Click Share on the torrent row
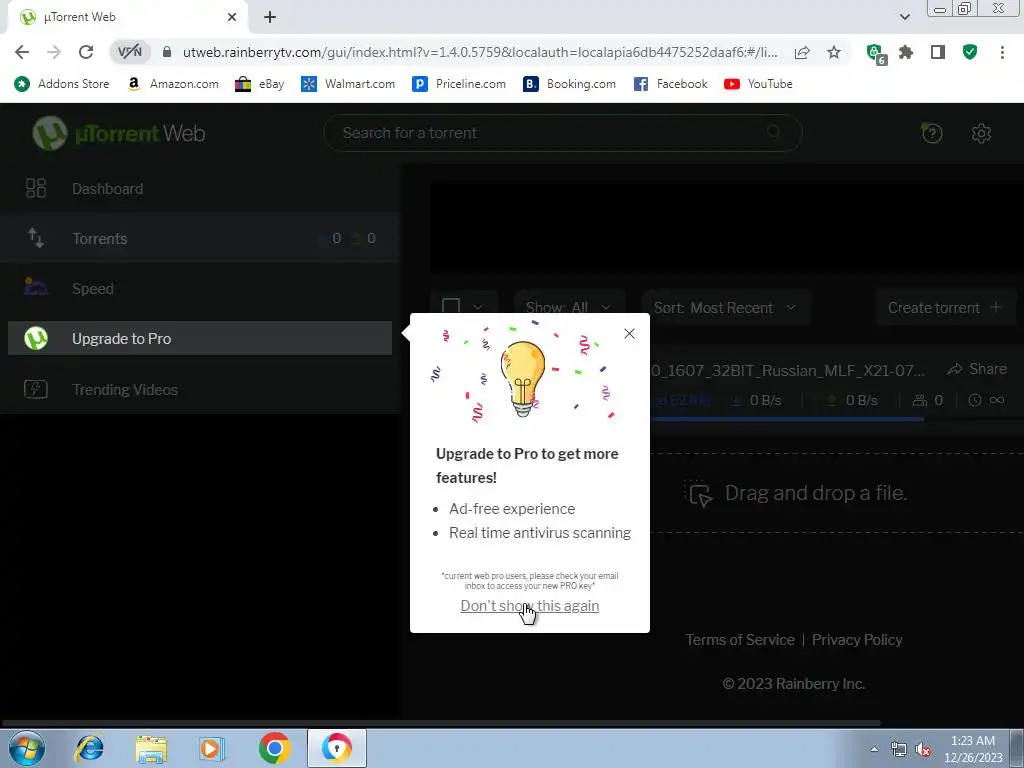The width and height of the screenshot is (1024, 768). (x=977, y=369)
